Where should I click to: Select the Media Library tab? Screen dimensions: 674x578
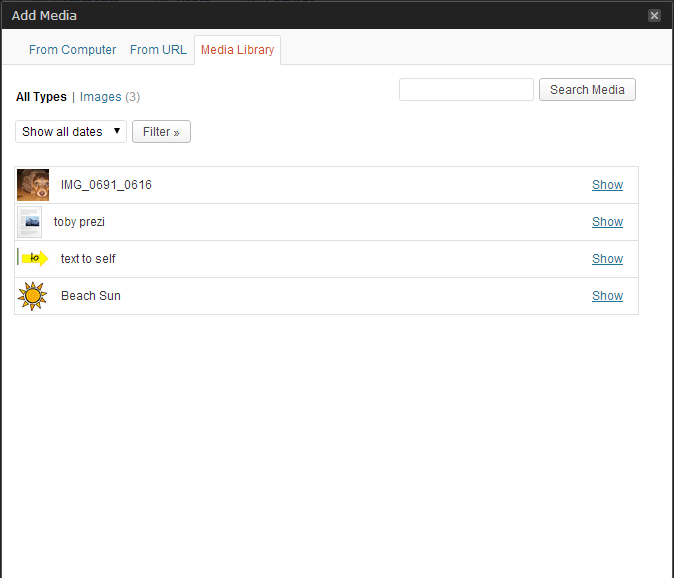pyautogui.click(x=237, y=50)
